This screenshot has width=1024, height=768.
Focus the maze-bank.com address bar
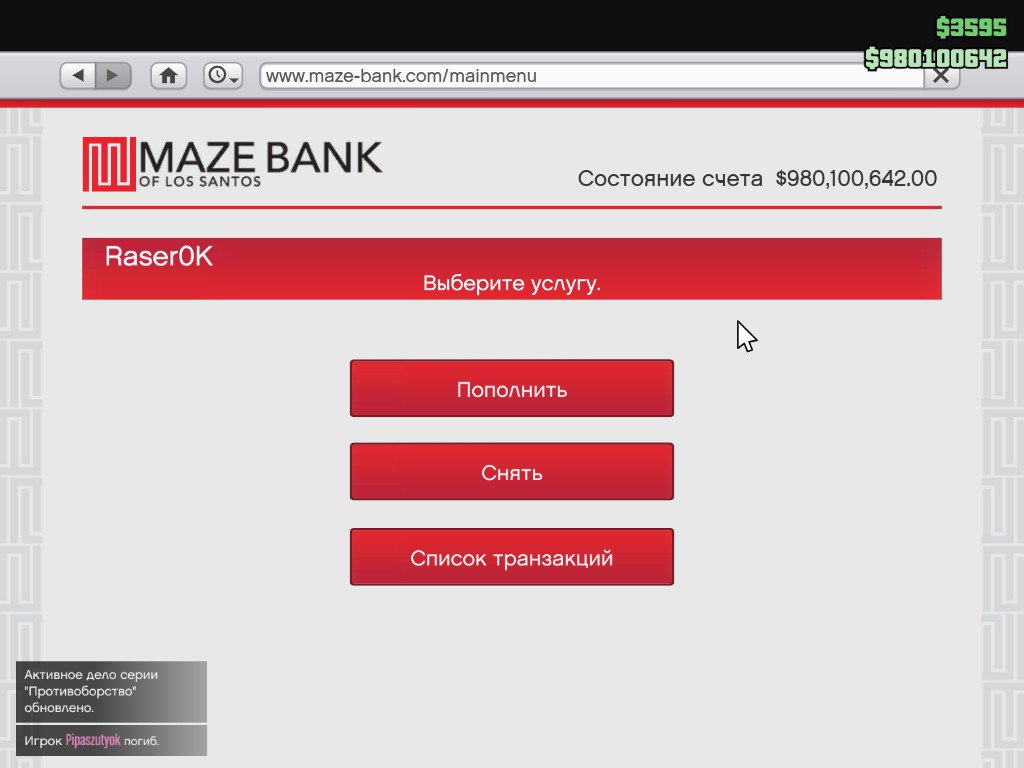[x=592, y=76]
